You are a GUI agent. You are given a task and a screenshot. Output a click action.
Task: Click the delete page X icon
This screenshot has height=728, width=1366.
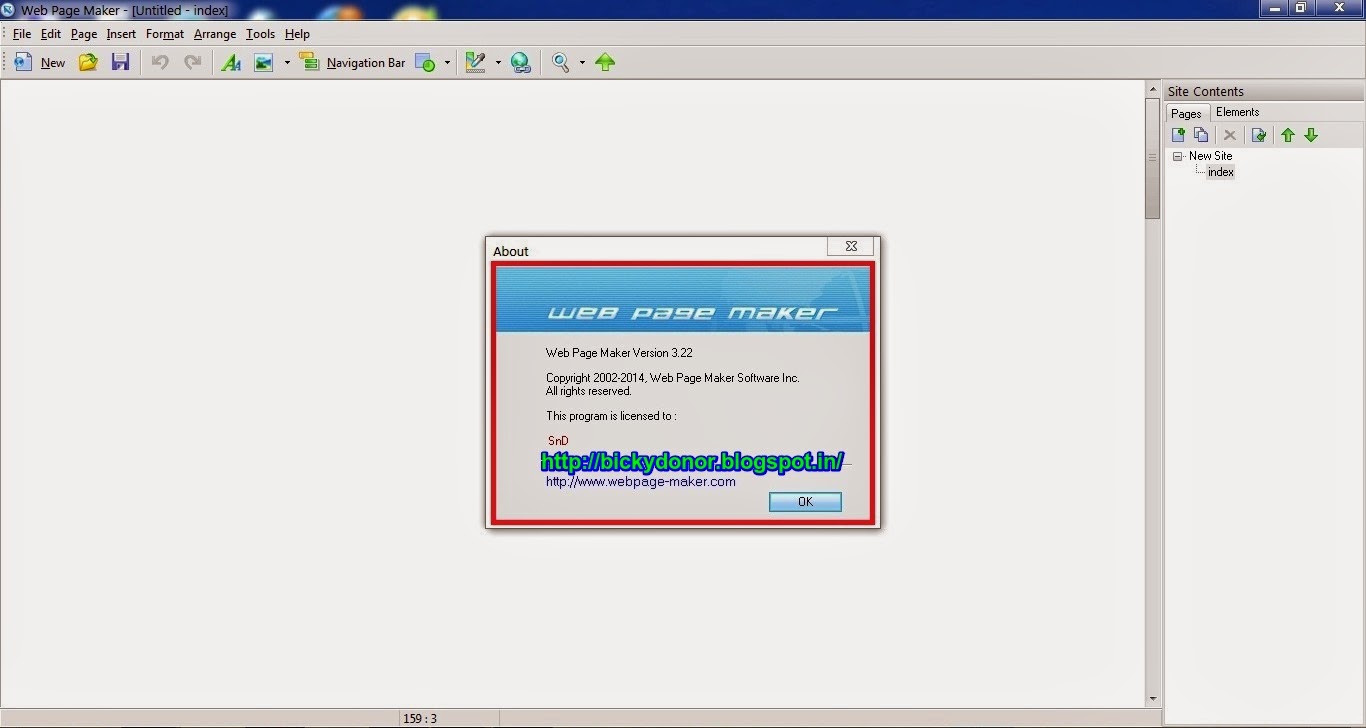[x=1230, y=135]
